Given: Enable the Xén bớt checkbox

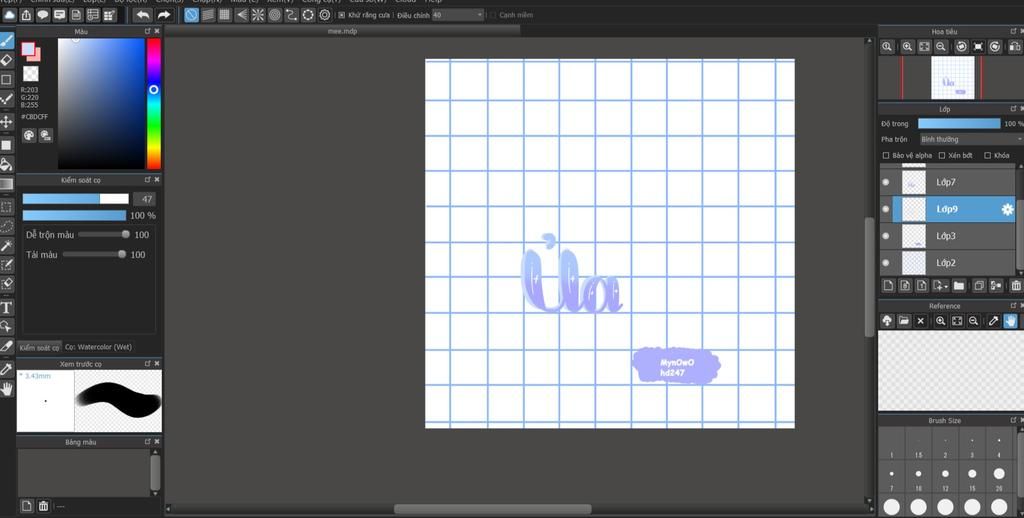Looking at the screenshot, I should 942,155.
